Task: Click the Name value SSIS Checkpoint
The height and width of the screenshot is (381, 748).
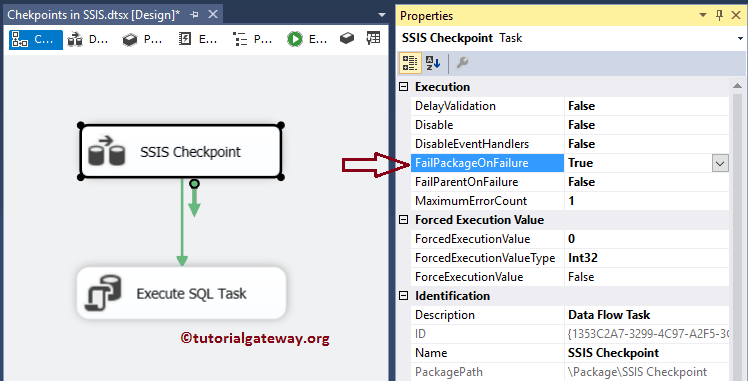Action: coord(613,353)
